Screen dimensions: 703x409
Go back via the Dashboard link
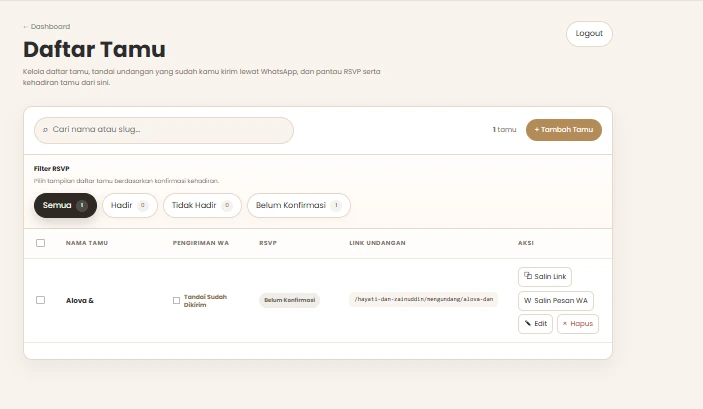coord(47,26)
